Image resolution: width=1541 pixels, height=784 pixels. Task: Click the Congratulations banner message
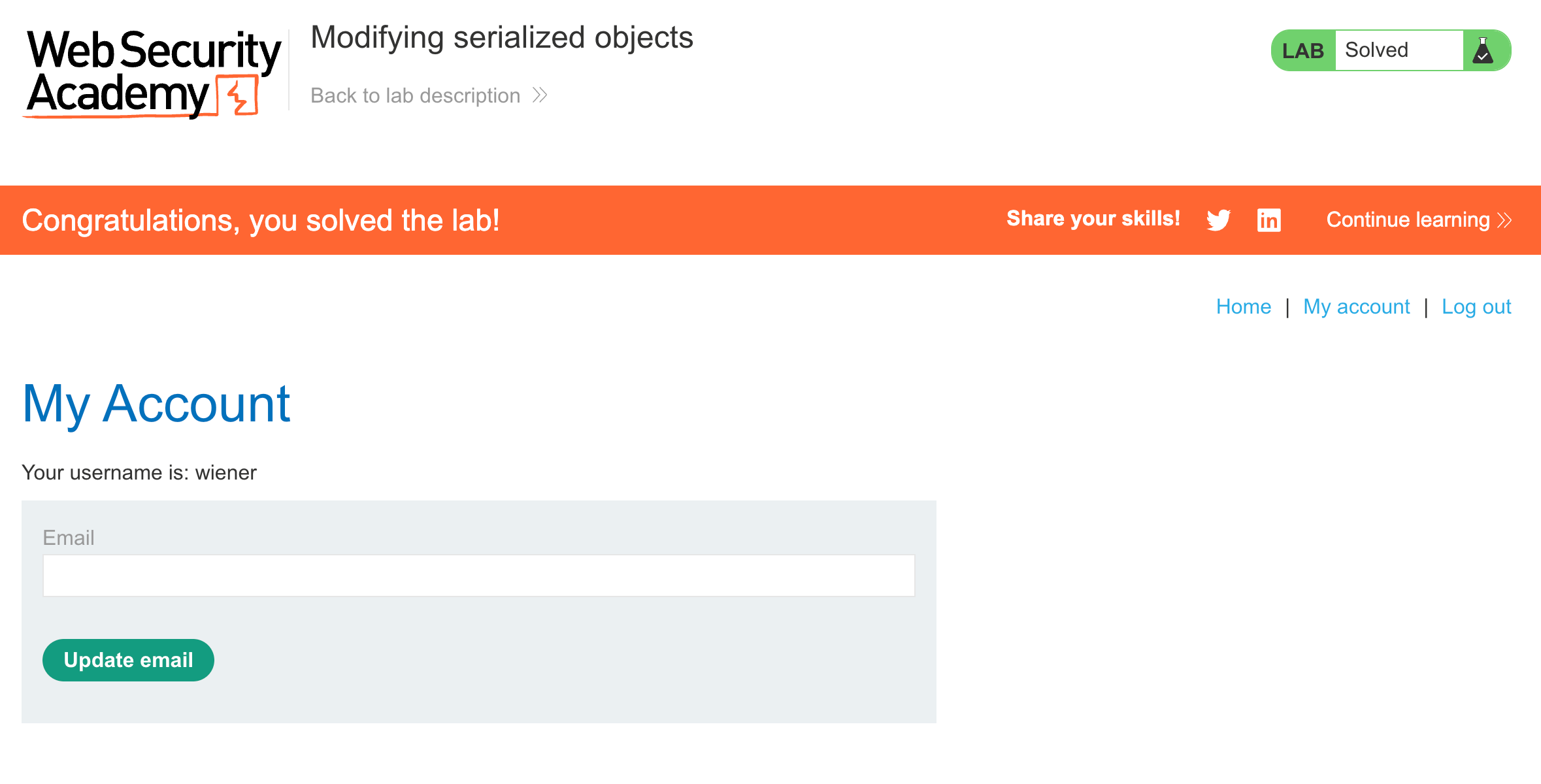tap(261, 220)
